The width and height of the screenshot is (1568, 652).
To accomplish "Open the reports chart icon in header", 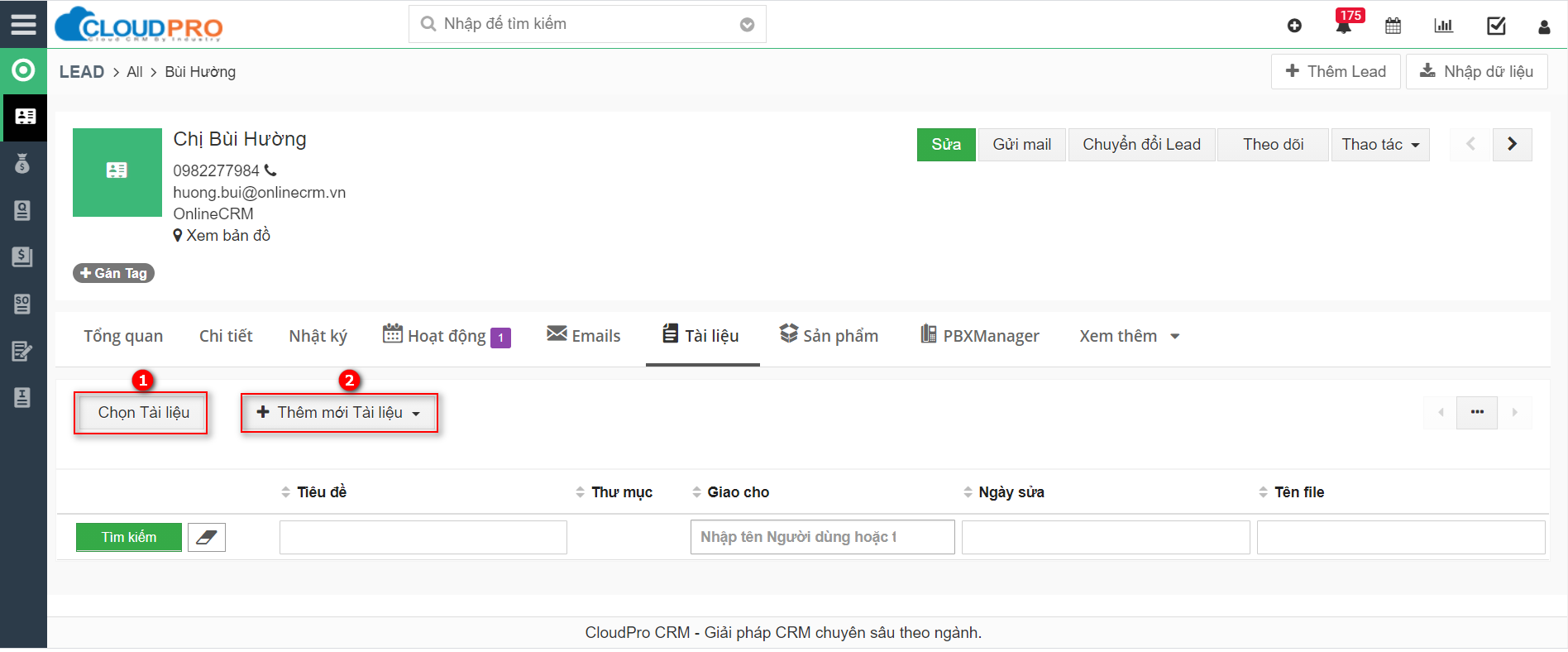I will pos(1443,26).
